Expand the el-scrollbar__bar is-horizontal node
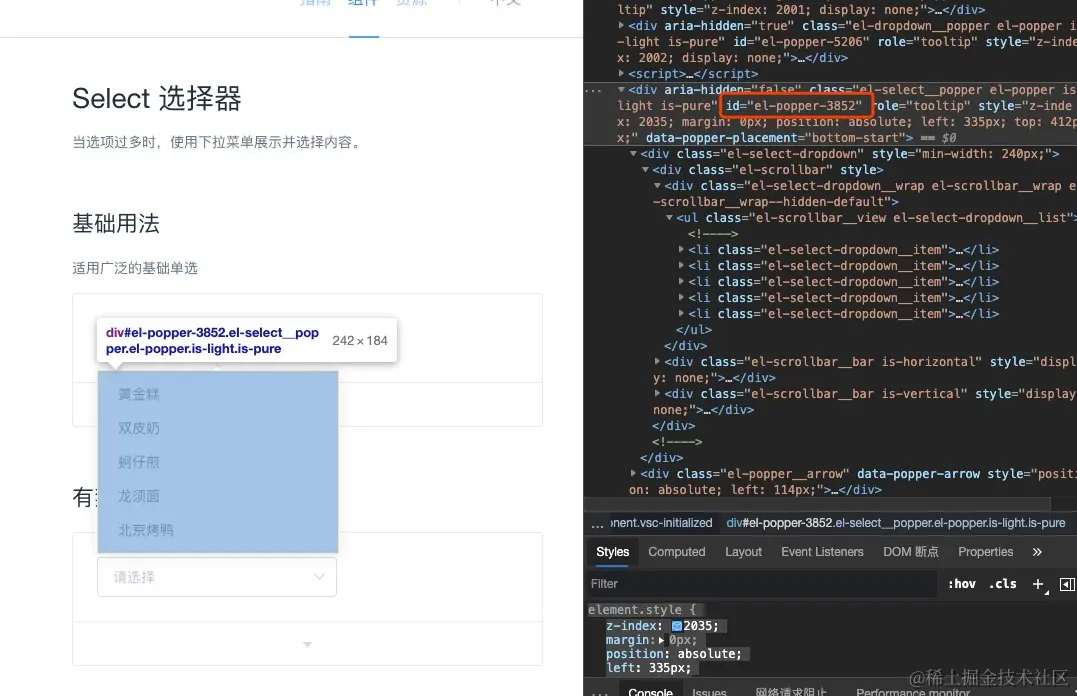The width and height of the screenshot is (1077, 696). tap(657, 361)
